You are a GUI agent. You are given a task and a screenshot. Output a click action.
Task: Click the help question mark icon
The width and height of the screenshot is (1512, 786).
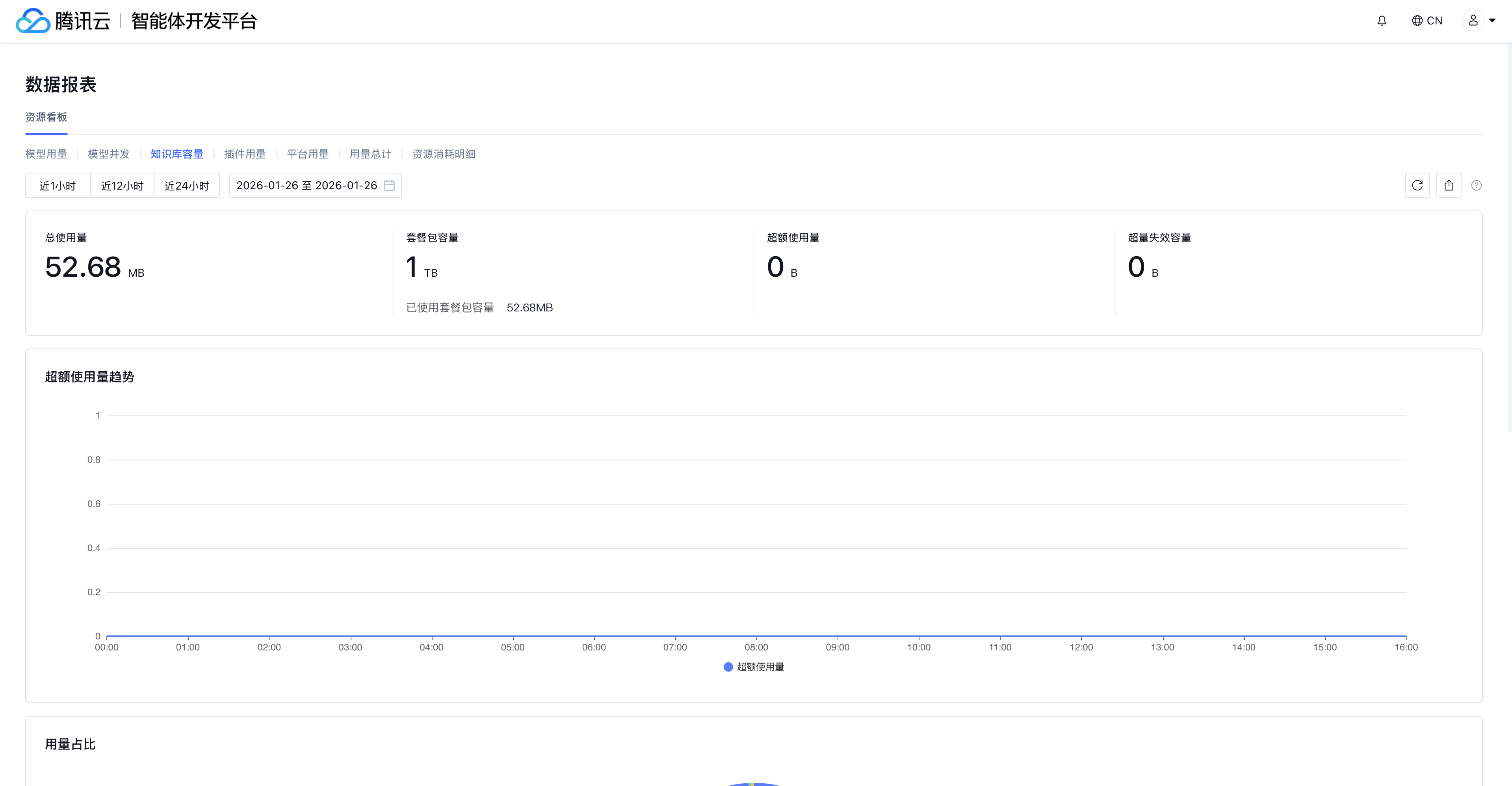pyautogui.click(x=1476, y=186)
